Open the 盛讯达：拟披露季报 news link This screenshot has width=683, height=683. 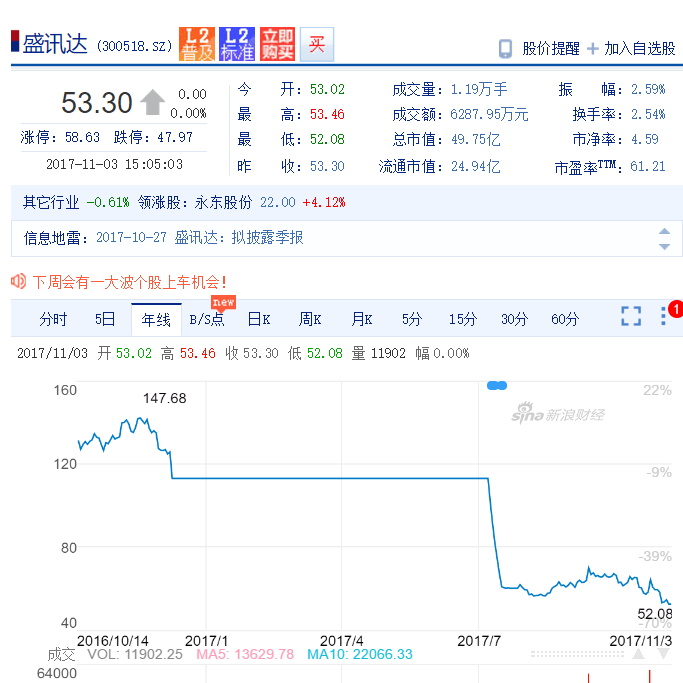tap(239, 238)
